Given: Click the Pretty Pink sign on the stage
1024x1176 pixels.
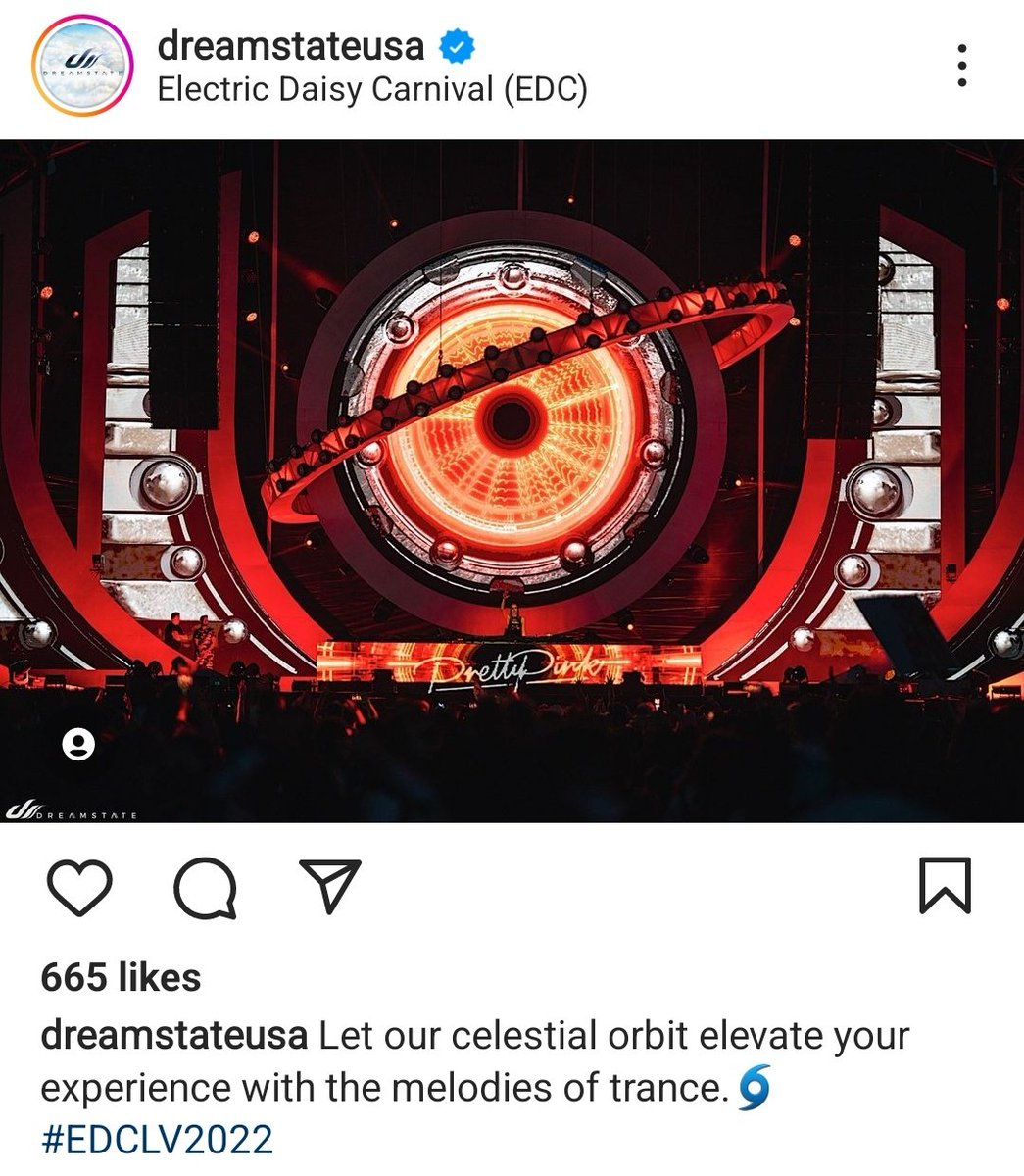Looking at the screenshot, I should [512, 668].
